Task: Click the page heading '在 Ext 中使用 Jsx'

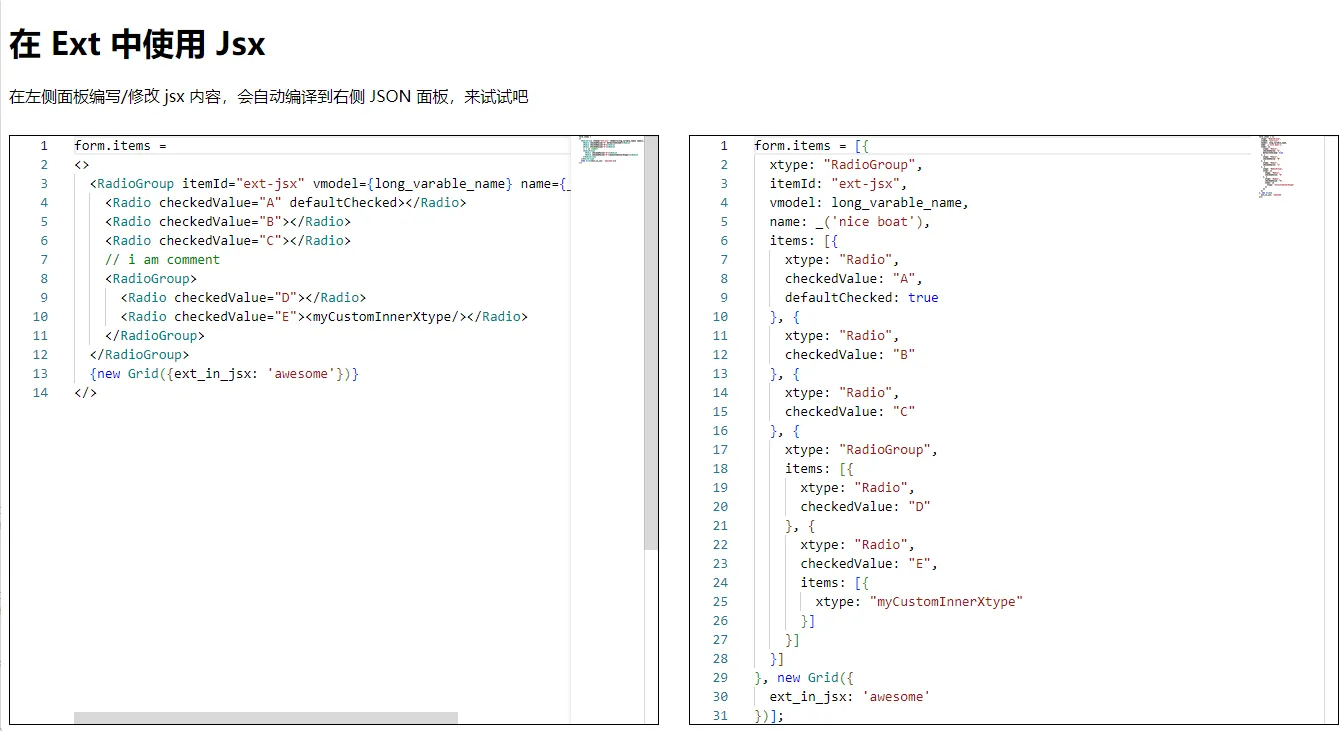Action: (x=137, y=44)
